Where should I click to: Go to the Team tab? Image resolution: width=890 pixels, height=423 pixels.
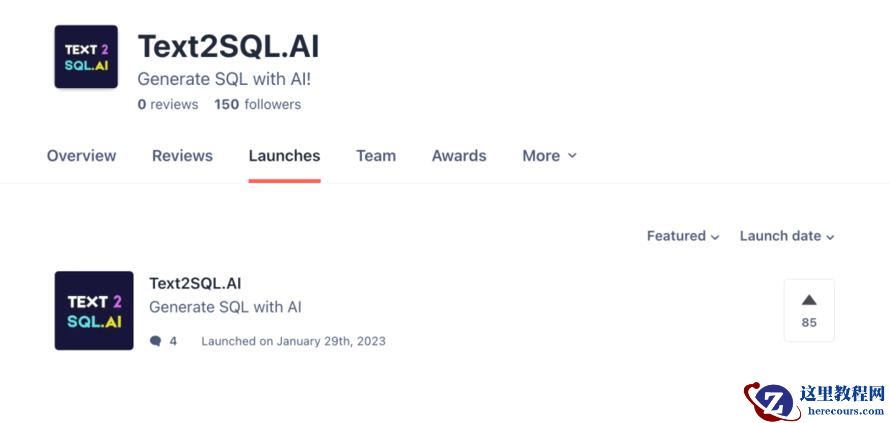(x=376, y=156)
